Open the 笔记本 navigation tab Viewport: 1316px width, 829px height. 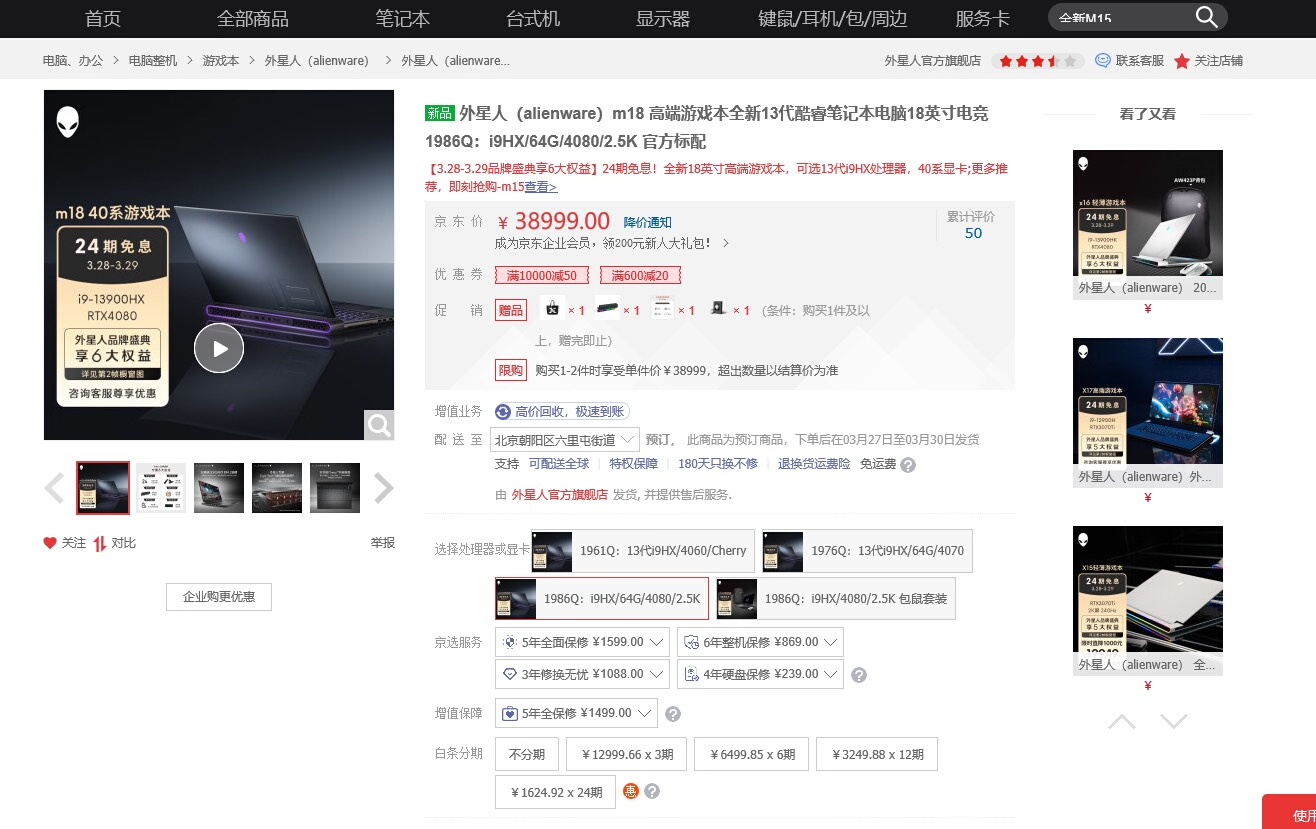(403, 18)
